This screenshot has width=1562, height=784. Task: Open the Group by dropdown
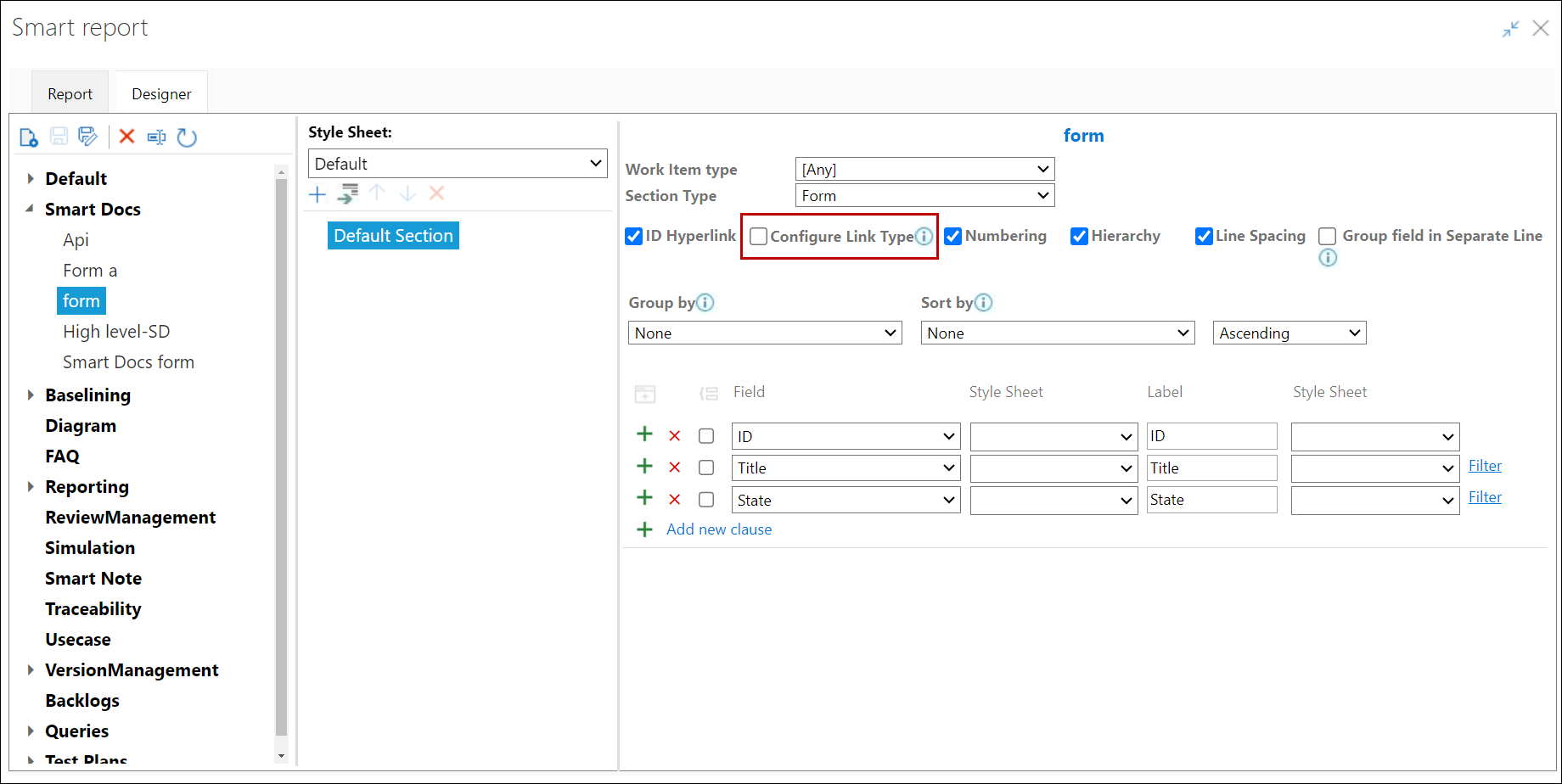pyautogui.click(x=765, y=333)
